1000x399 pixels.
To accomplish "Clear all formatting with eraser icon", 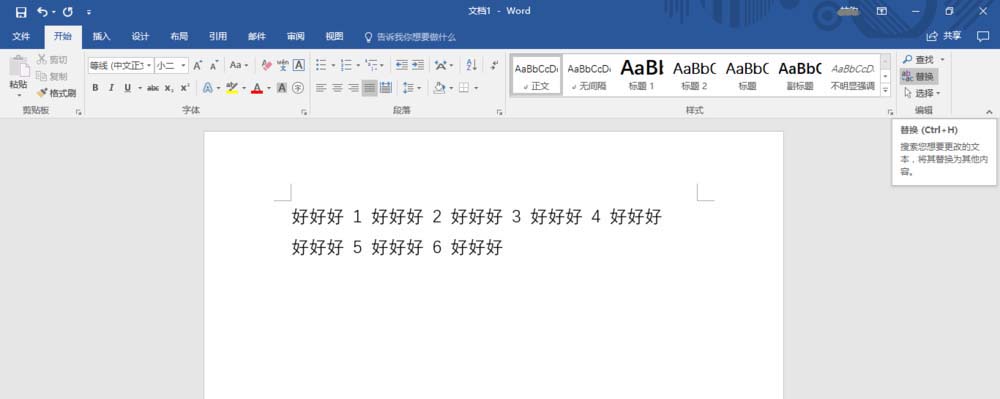I will [x=267, y=65].
